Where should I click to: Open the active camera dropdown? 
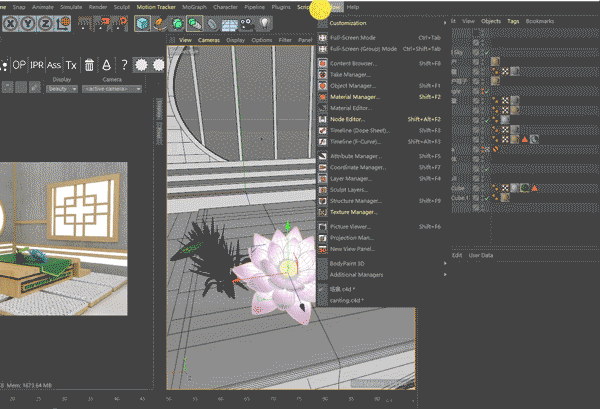pyautogui.click(x=112, y=89)
